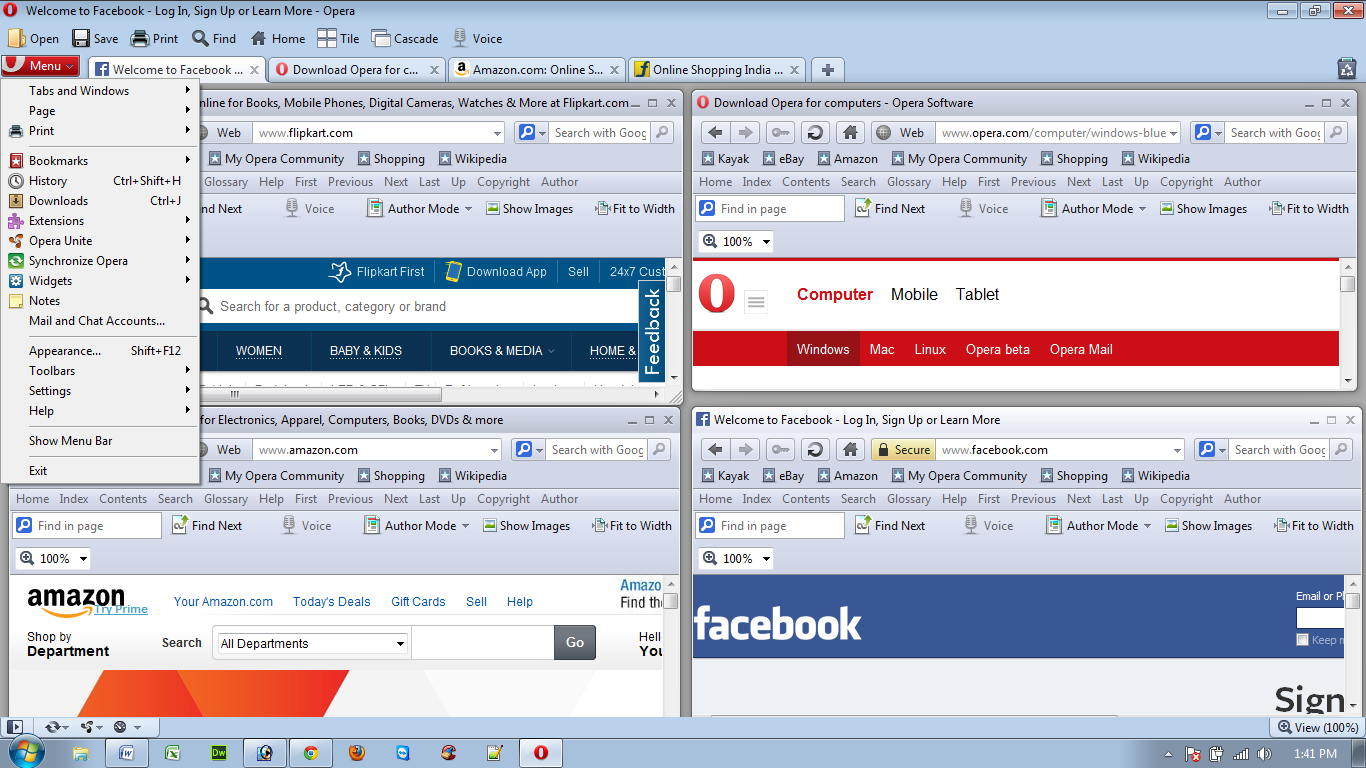Toggle Show Images in Opera Software window
Screen dimensions: 1366x768
point(1203,208)
